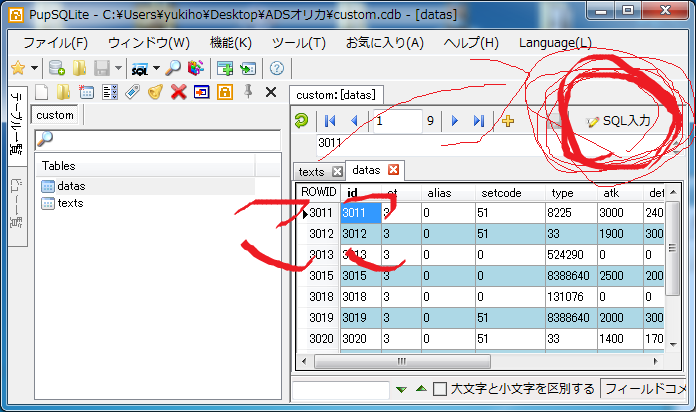This screenshot has height=412, width=696.
Task: Click the open database folder icon in top toolbar
Action: (x=79, y=68)
